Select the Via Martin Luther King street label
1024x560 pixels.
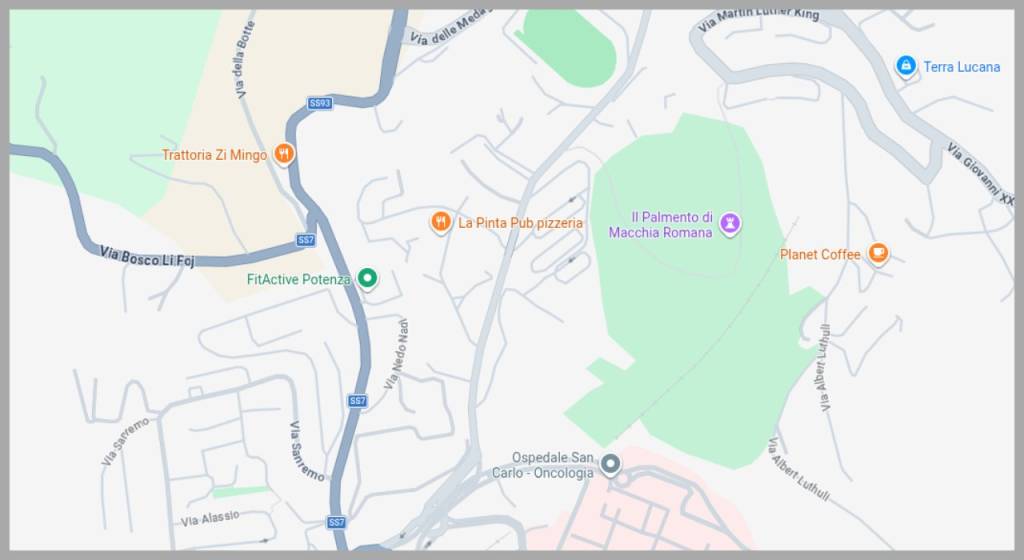click(758, 18)
